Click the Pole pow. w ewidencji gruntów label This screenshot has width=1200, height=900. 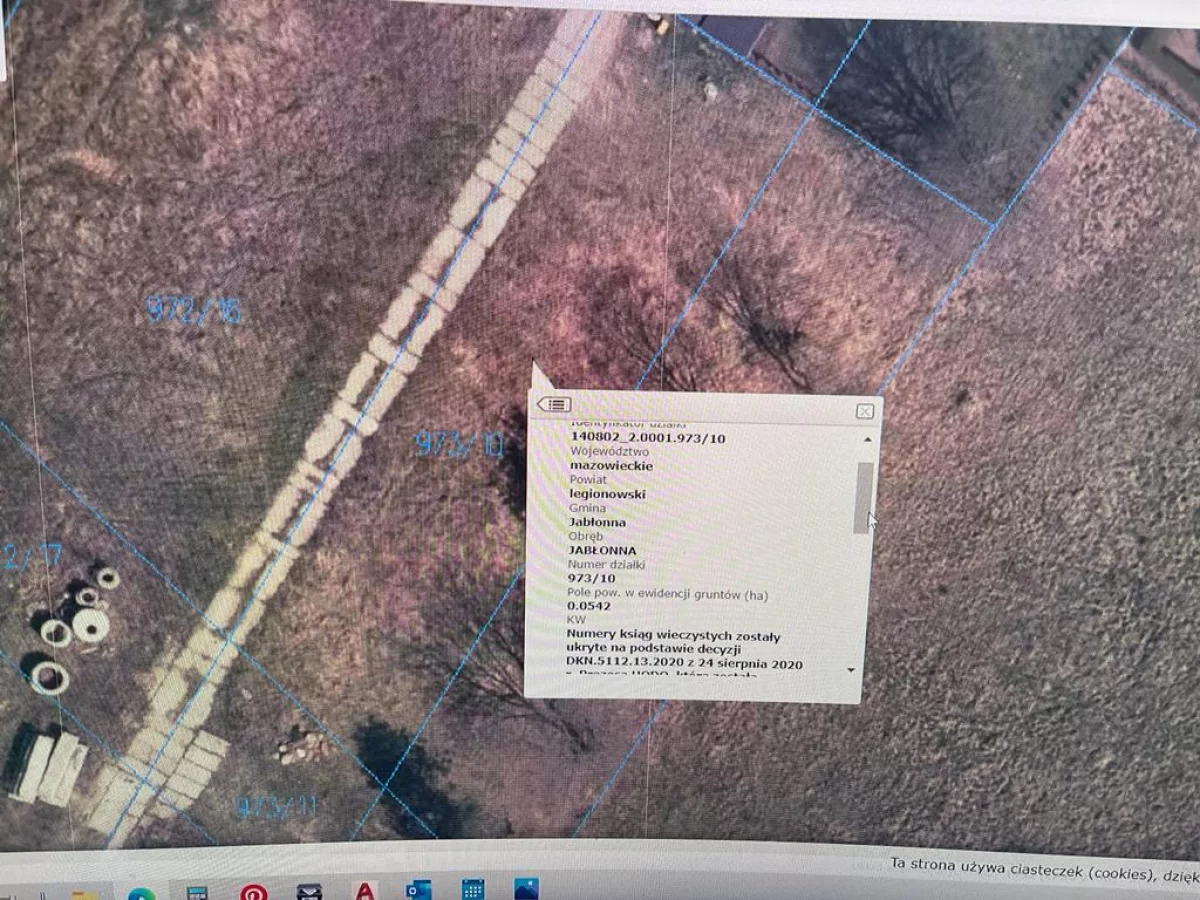(x=668, y=593)
